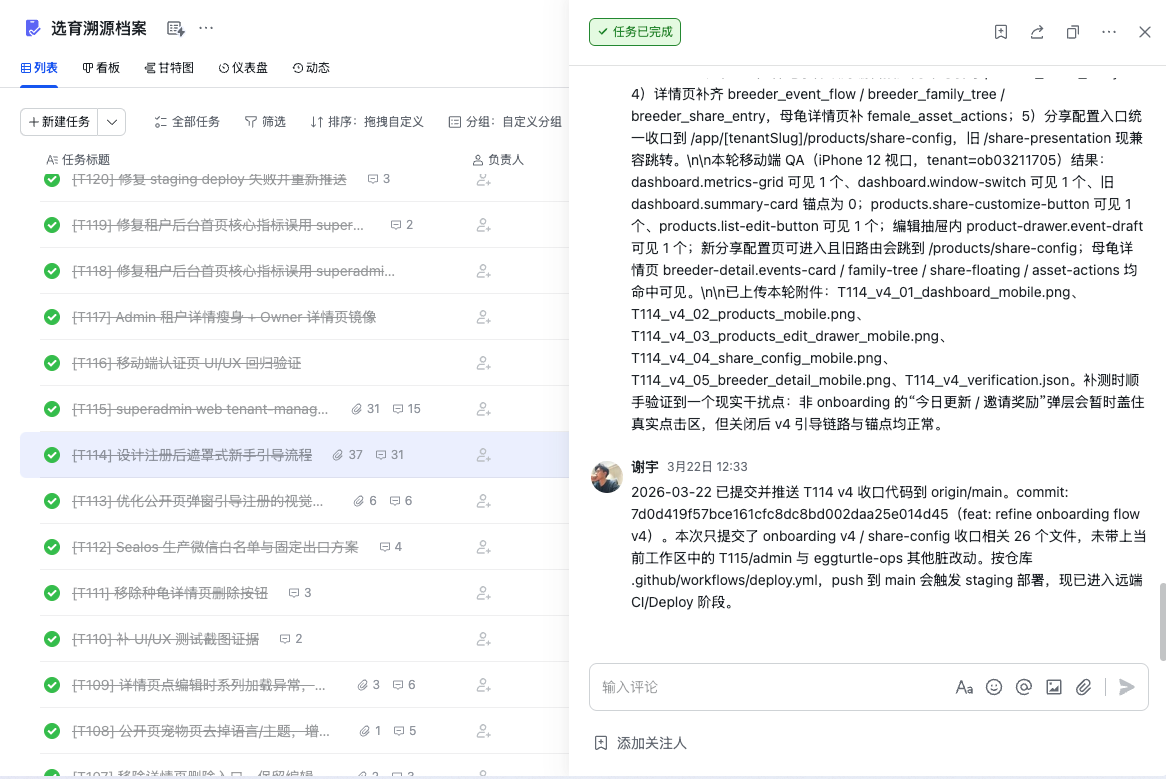Open the more options ellipsis beside project title
The height and width of the screenshot is (779, 1166).
[x=206, y=28]
